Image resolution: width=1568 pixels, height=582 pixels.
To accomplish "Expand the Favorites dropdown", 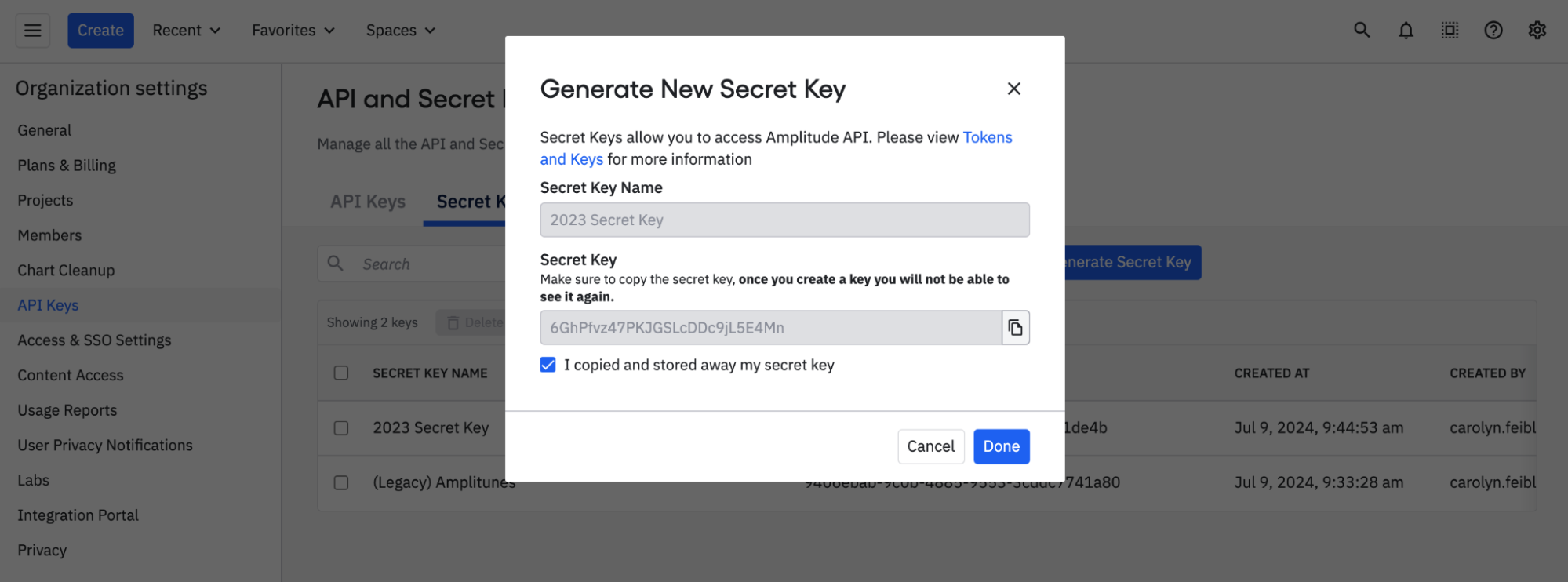I will pyautogui.click(x=293, y=31).
